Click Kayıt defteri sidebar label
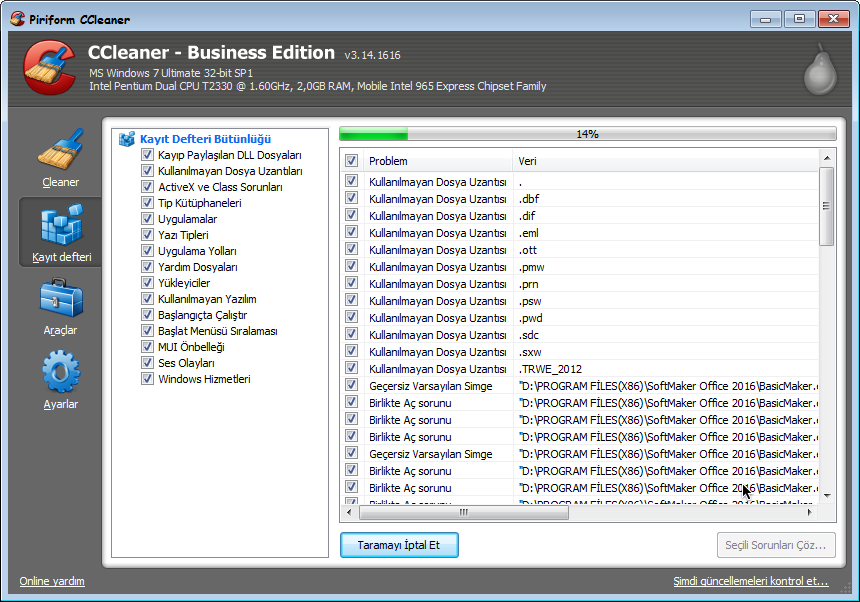 coord(61,257)
